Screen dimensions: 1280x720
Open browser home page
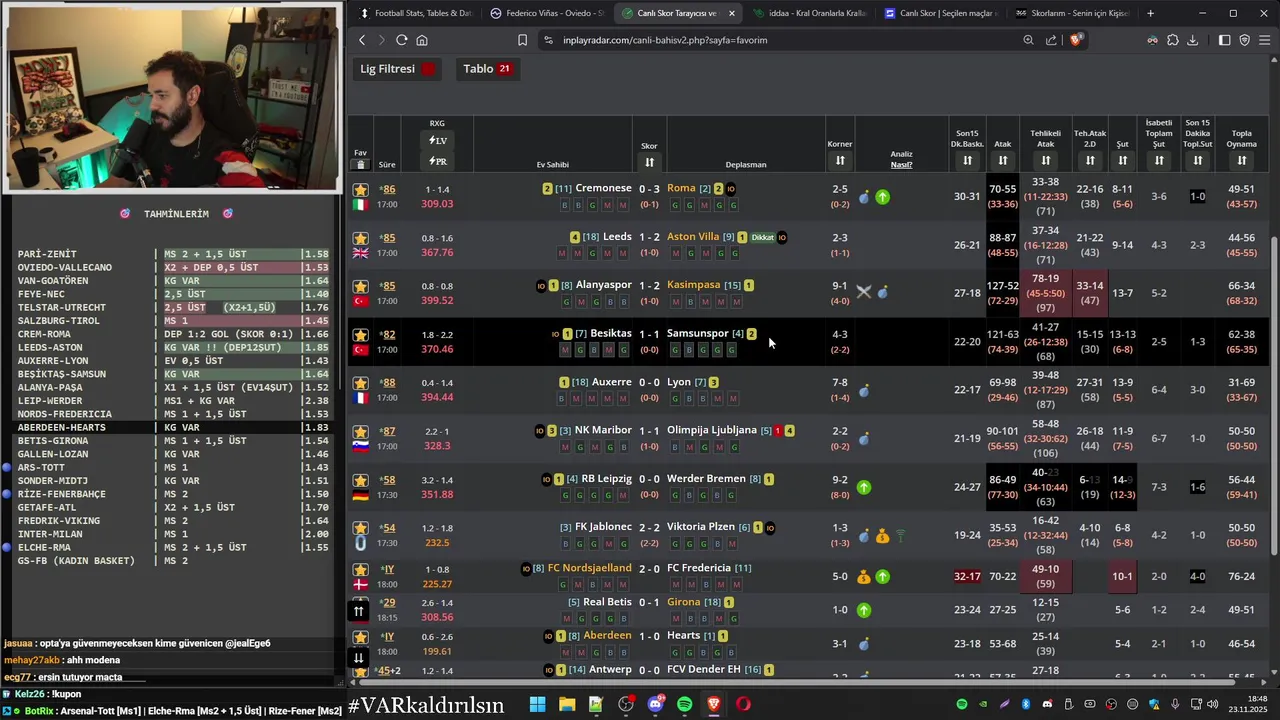422,40
